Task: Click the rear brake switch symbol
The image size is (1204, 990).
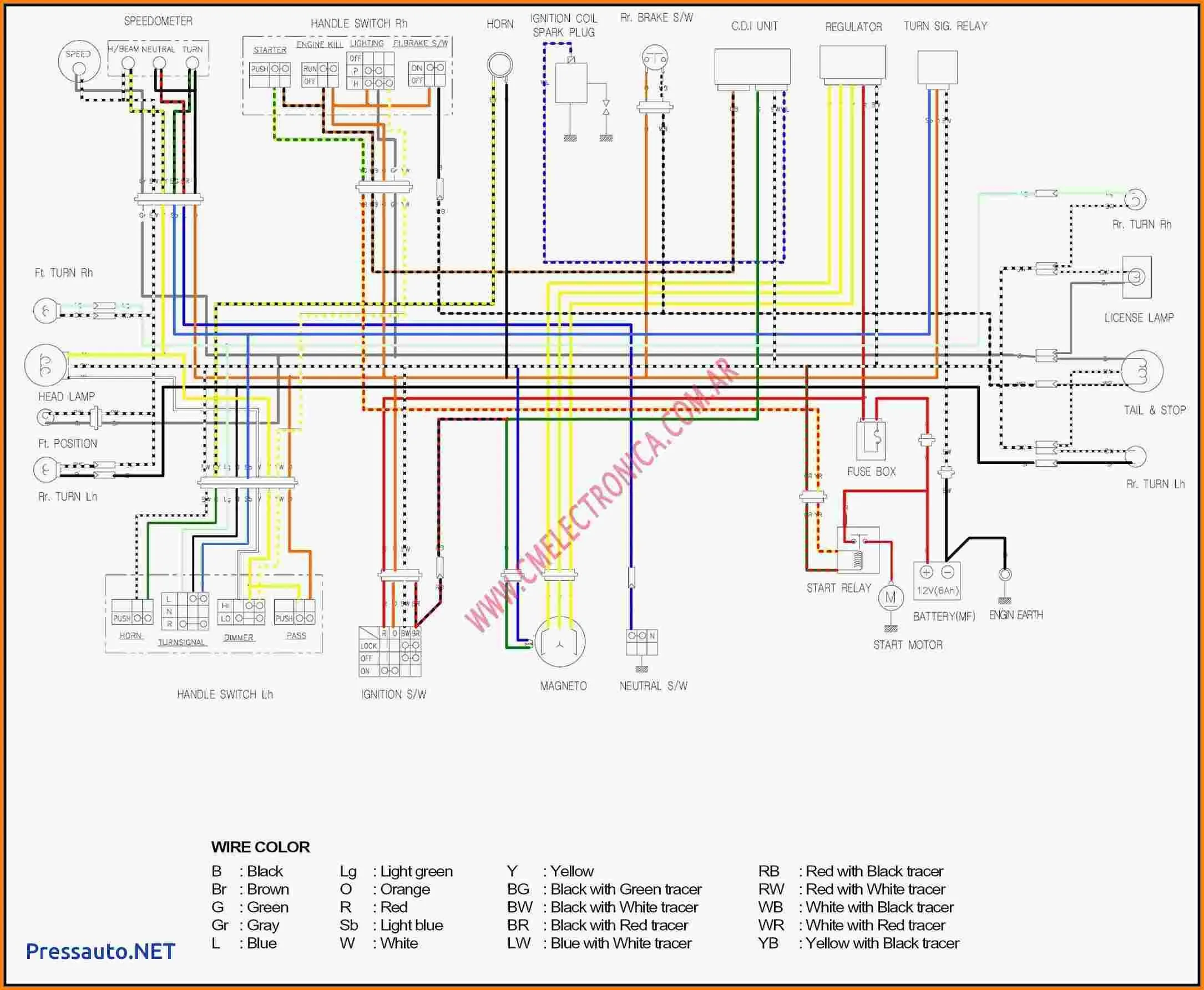Action: 655,58
